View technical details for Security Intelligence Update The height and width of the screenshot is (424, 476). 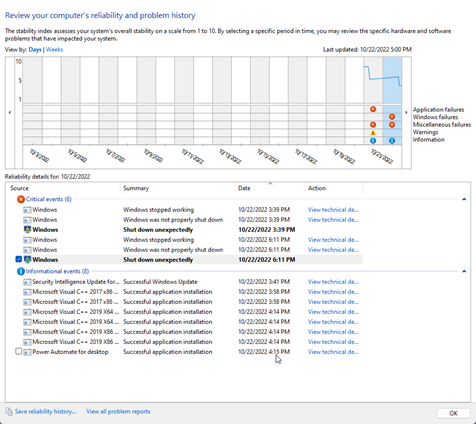click(333, 282)
